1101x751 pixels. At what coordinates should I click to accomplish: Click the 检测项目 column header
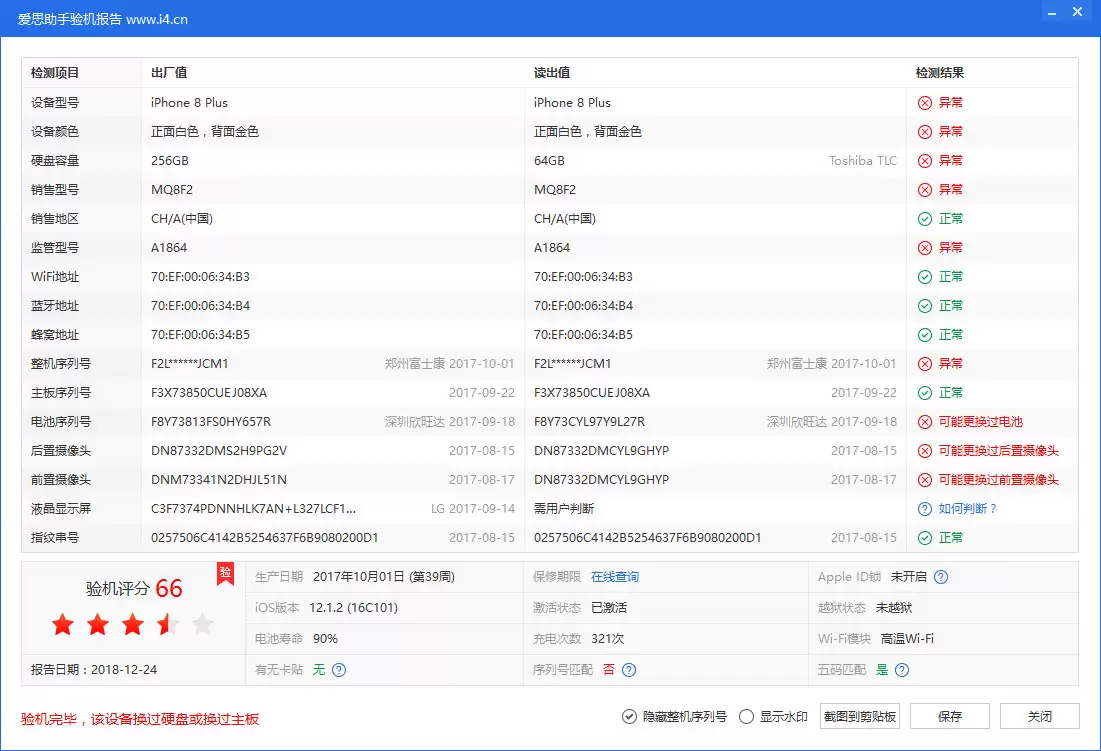click(55, 73)
